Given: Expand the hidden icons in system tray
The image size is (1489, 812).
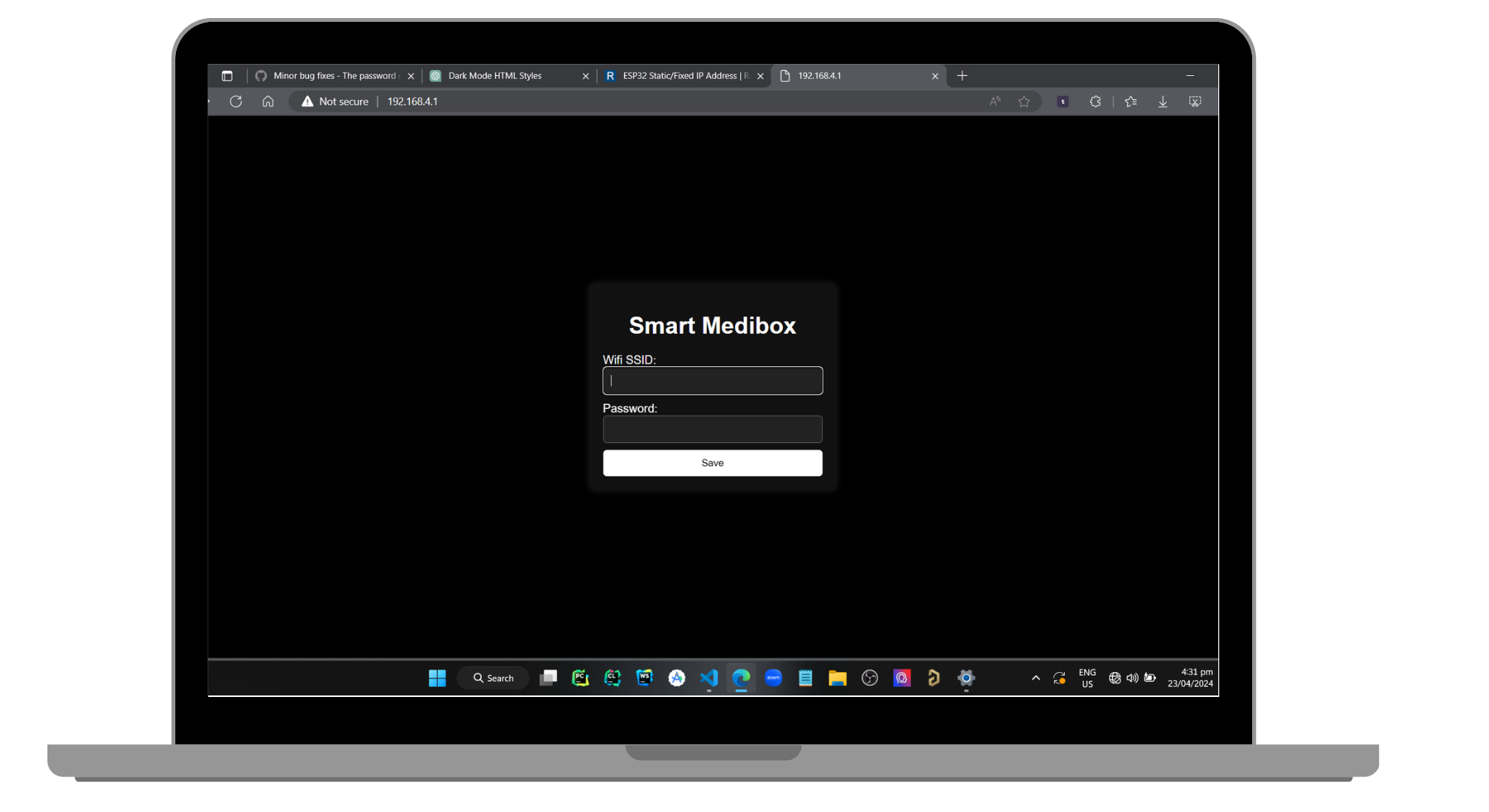Looking at the screenshot, I should 1036,678.
